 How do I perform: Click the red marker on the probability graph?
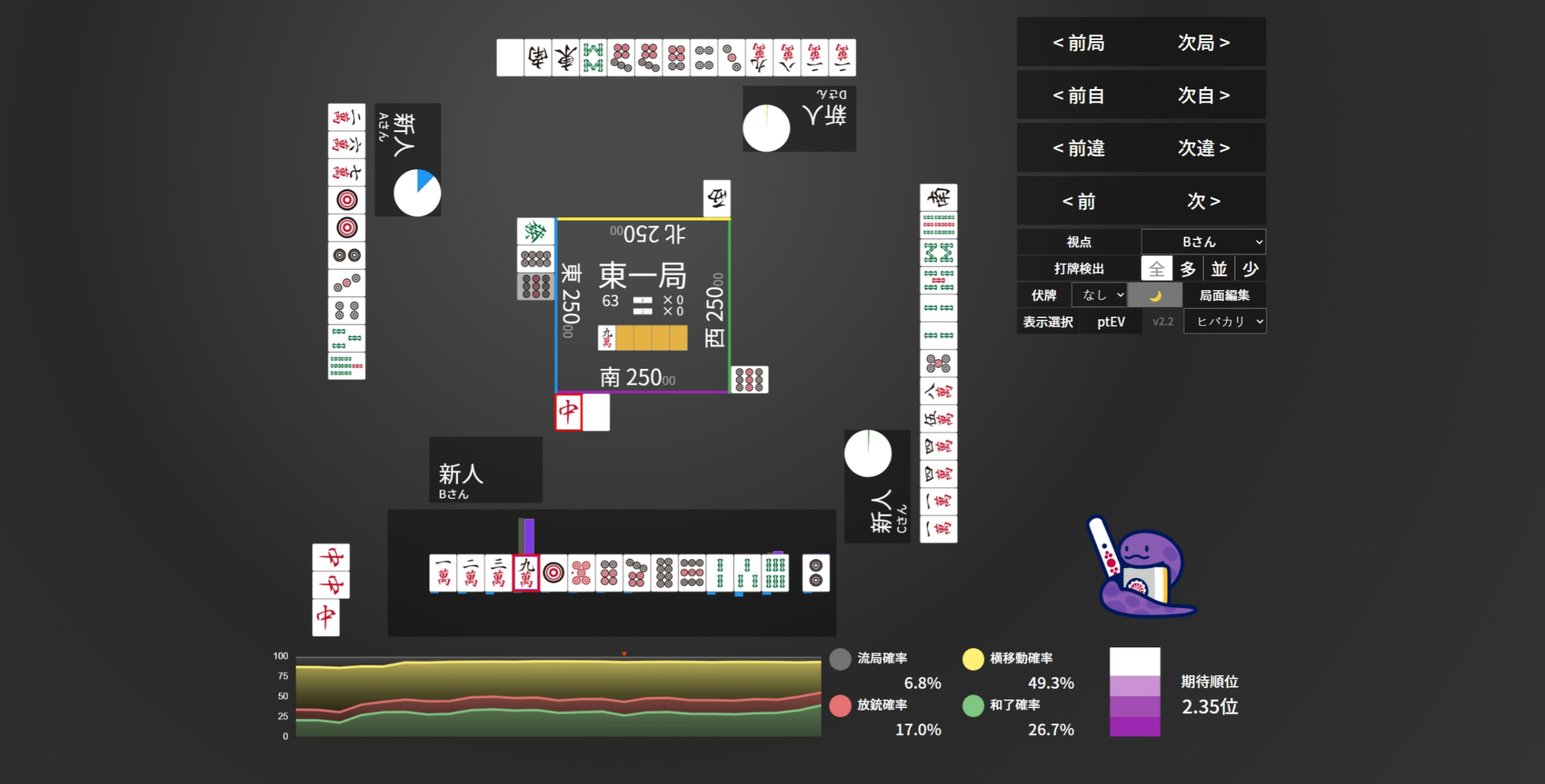coord(624,654)
